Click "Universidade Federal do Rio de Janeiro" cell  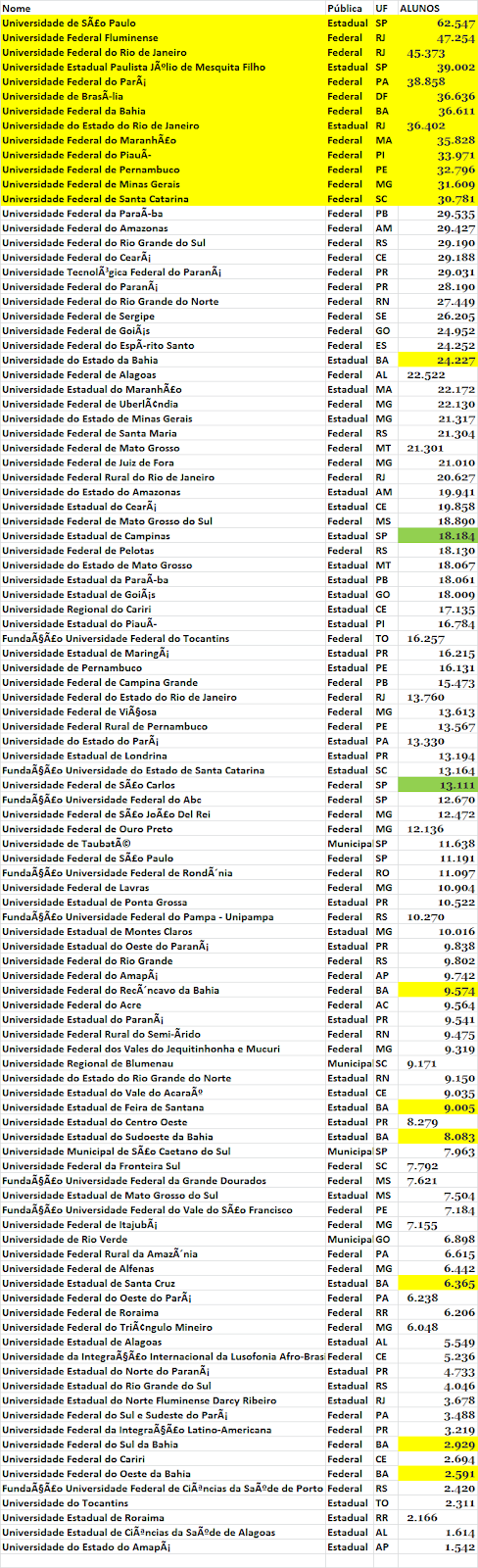pos(94,52)
